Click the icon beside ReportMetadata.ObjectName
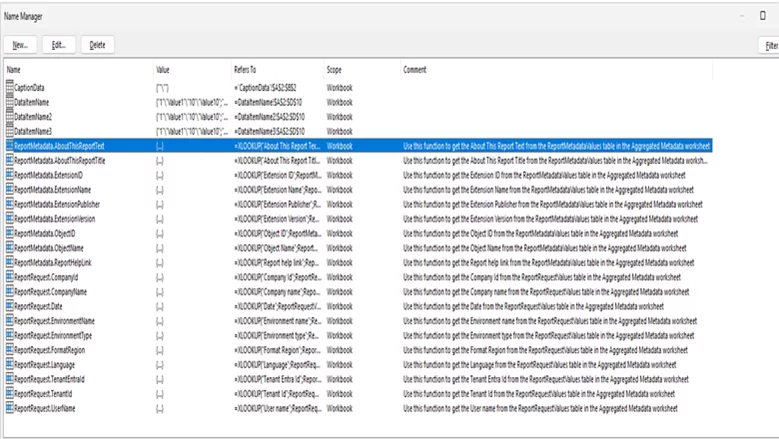The image size is (779, 439). (9, 248)
